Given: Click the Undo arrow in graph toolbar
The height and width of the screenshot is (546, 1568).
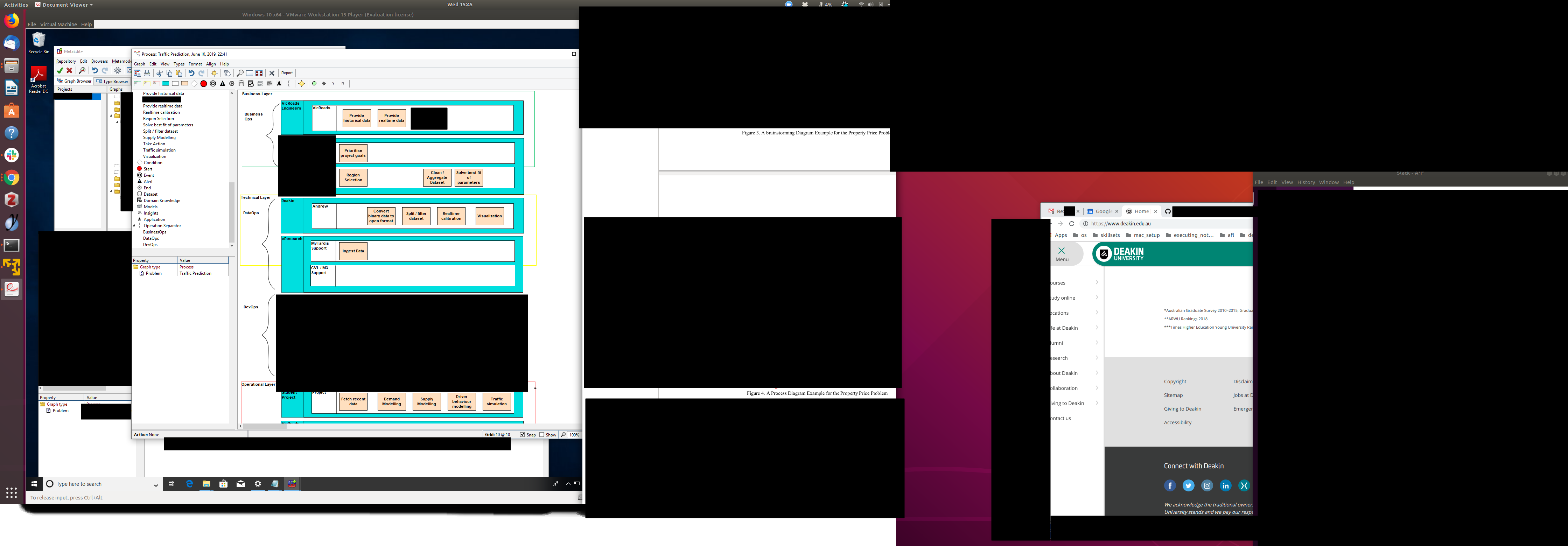Looking at the screenshot, I should pyautogui.click(x=191, y=73).
